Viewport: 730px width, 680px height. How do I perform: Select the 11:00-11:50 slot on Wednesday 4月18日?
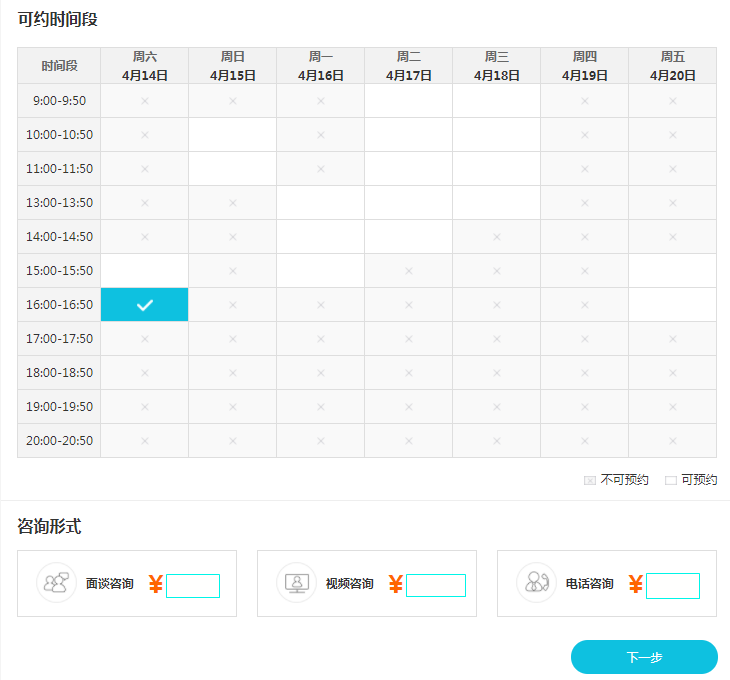(496, 169)
